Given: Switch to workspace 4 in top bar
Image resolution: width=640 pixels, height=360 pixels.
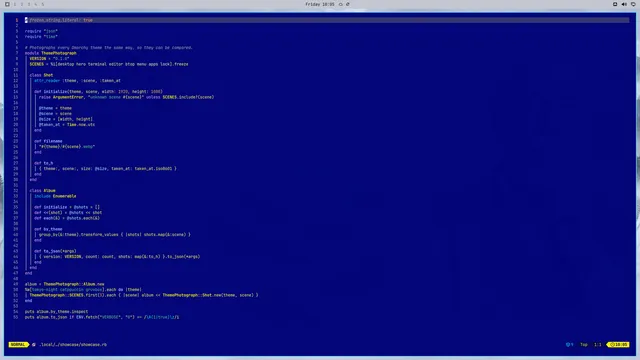Looking at the screenshot, I should [x=36, y=4].
